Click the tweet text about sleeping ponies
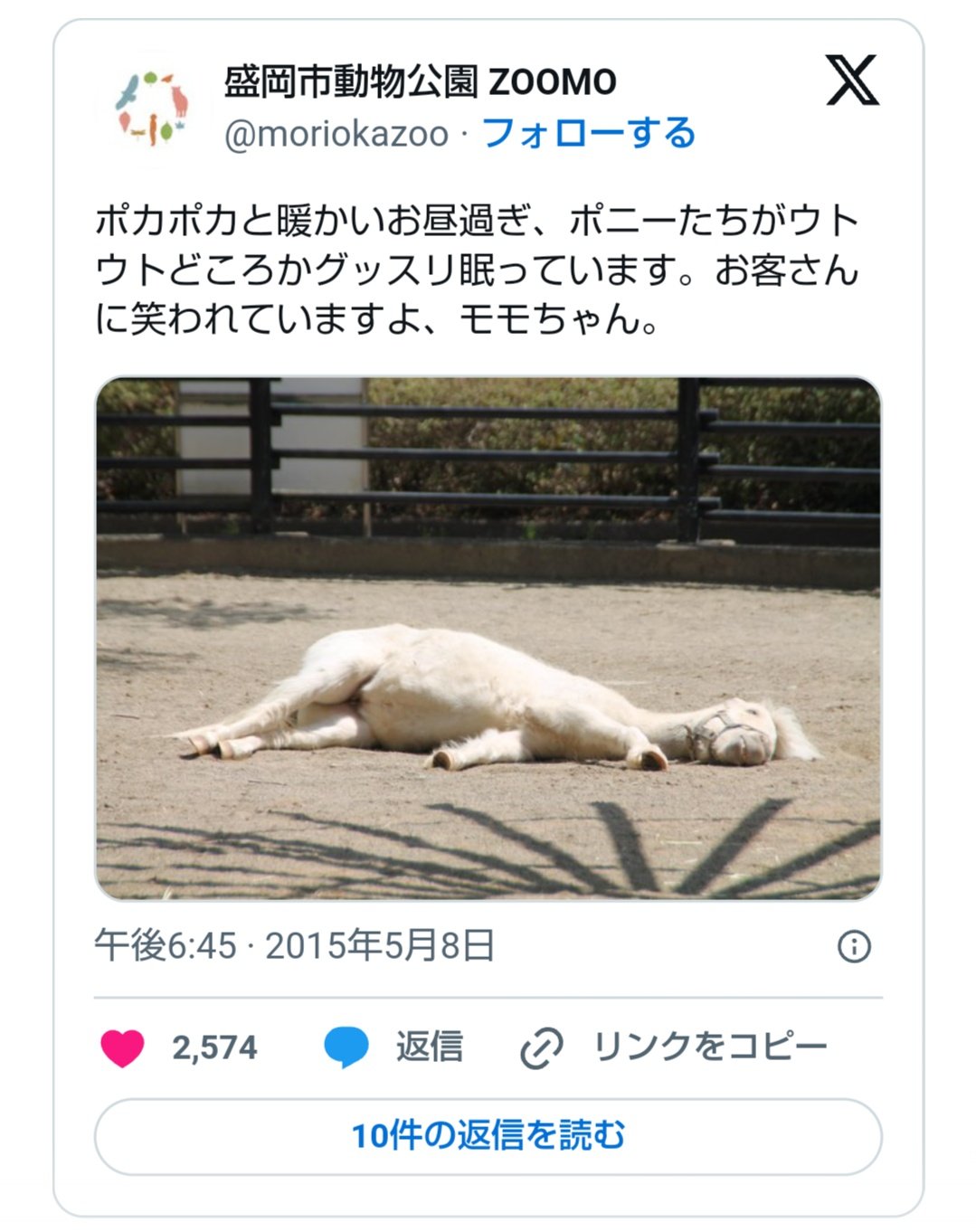976x1232 pixels. 477,270
